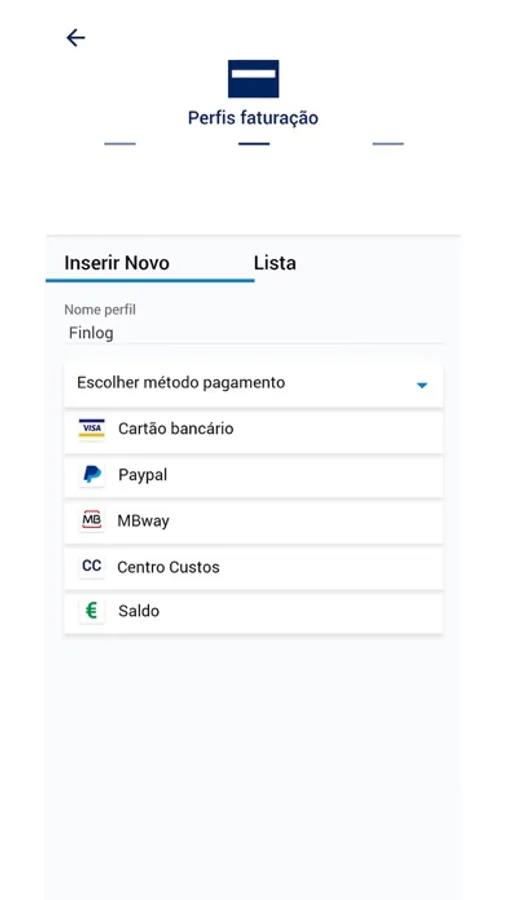Pick Centro Custos payment option
This screenshot has height=900, width=507.
(x=253, y=568)
